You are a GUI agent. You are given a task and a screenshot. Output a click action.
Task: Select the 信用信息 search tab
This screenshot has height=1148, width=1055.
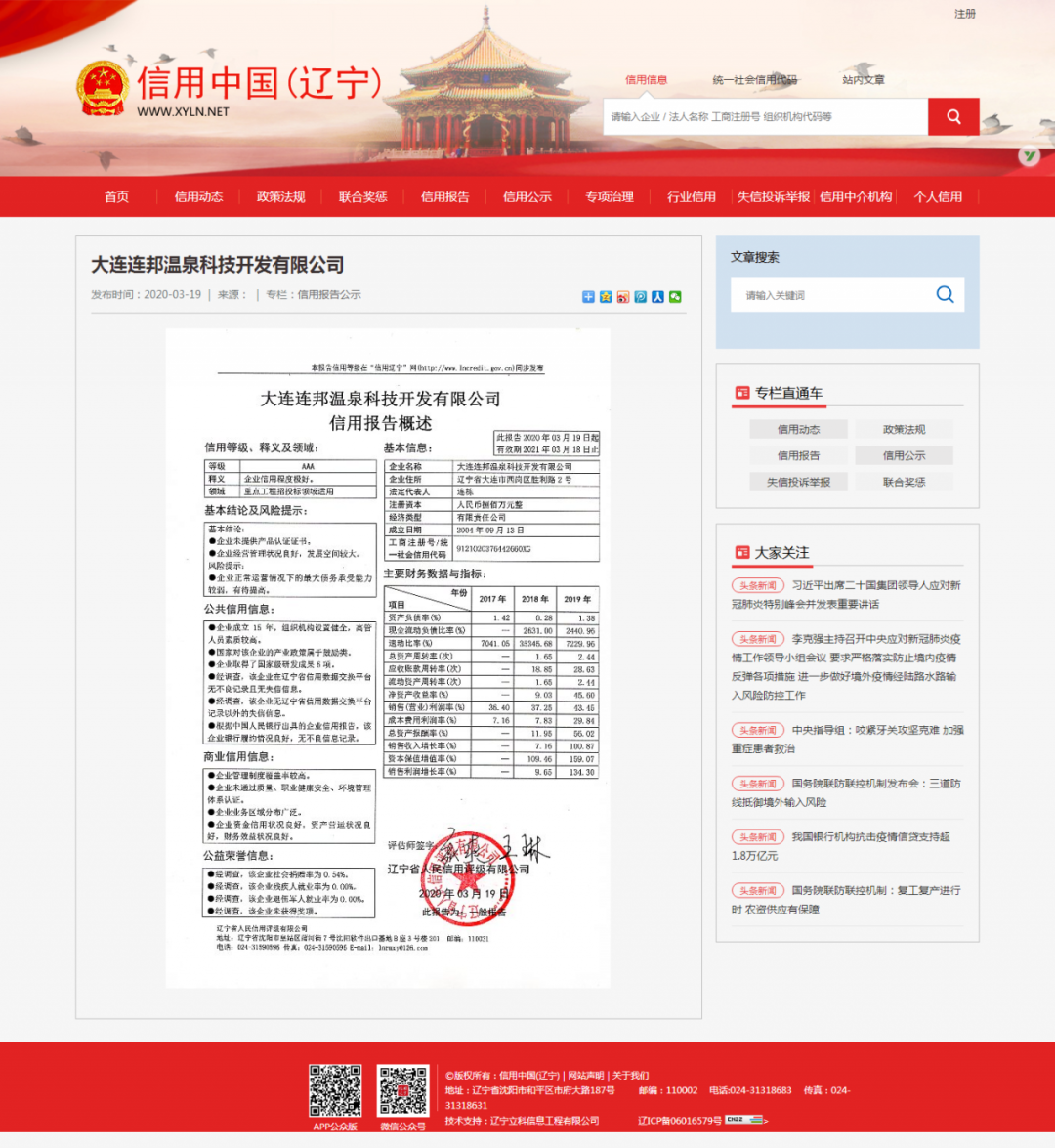click(646, 80)
